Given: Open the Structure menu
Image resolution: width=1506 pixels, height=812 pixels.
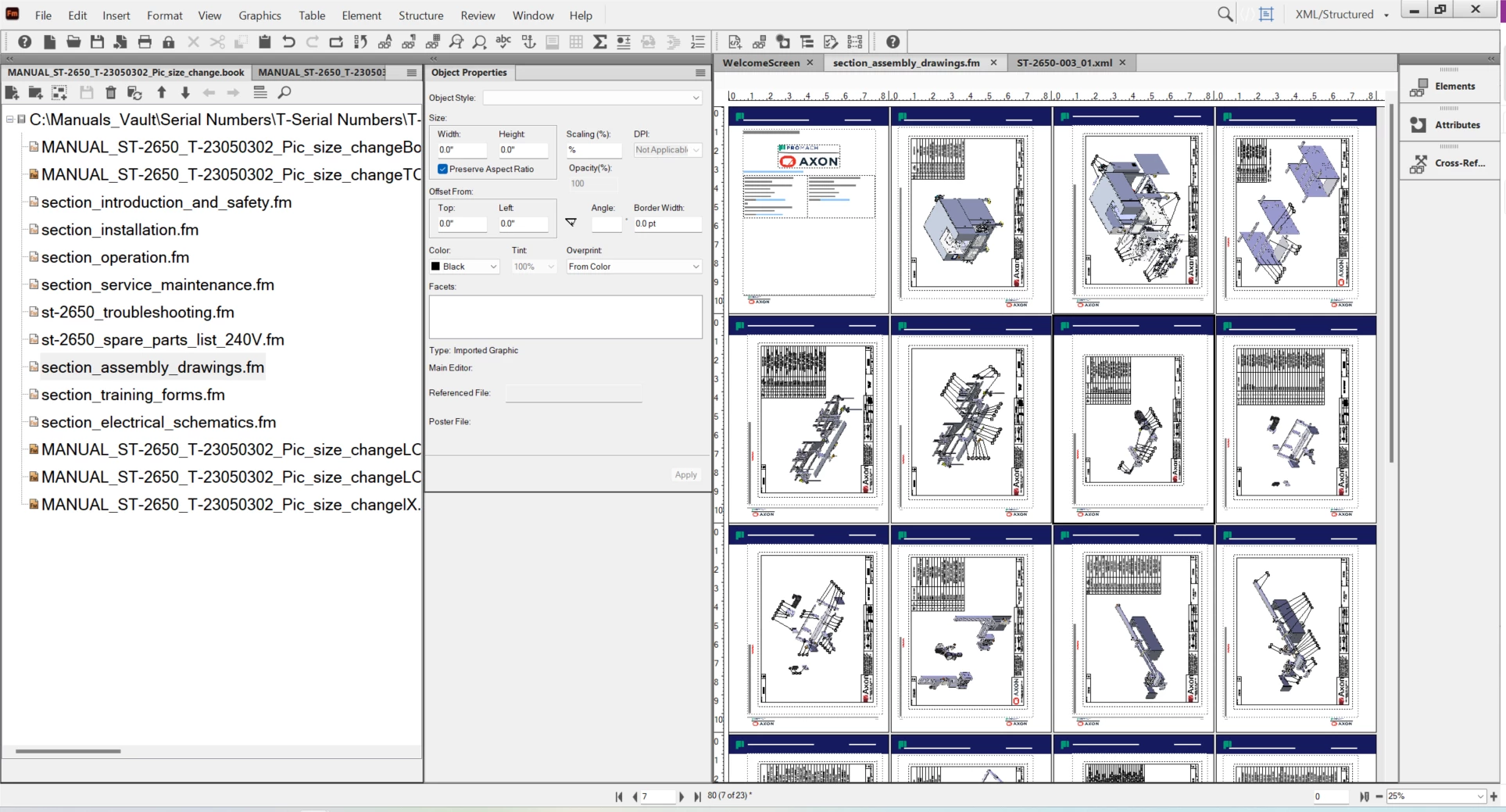Looking at the screenshot, I should pos(420,15).
